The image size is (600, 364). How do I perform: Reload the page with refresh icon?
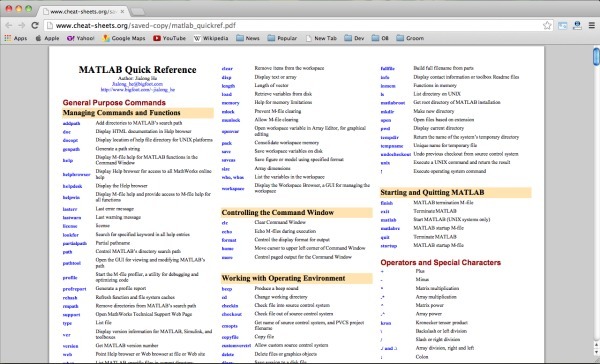click(35, 26)
